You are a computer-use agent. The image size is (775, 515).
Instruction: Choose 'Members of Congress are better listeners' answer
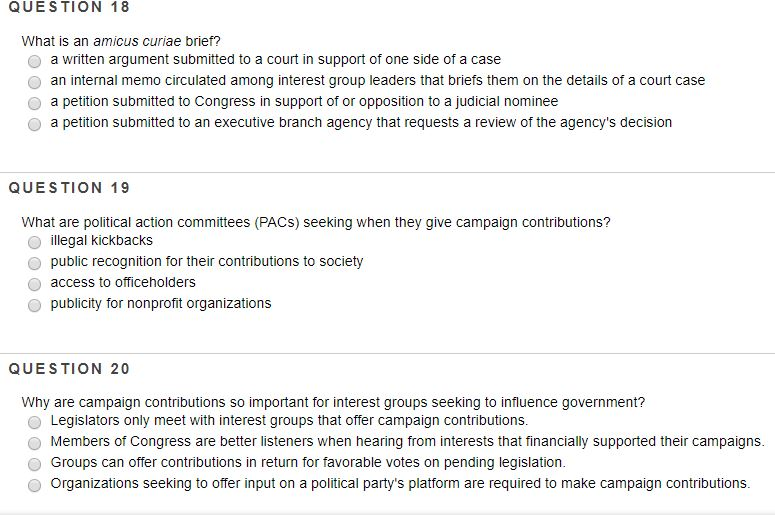point(34,443)
